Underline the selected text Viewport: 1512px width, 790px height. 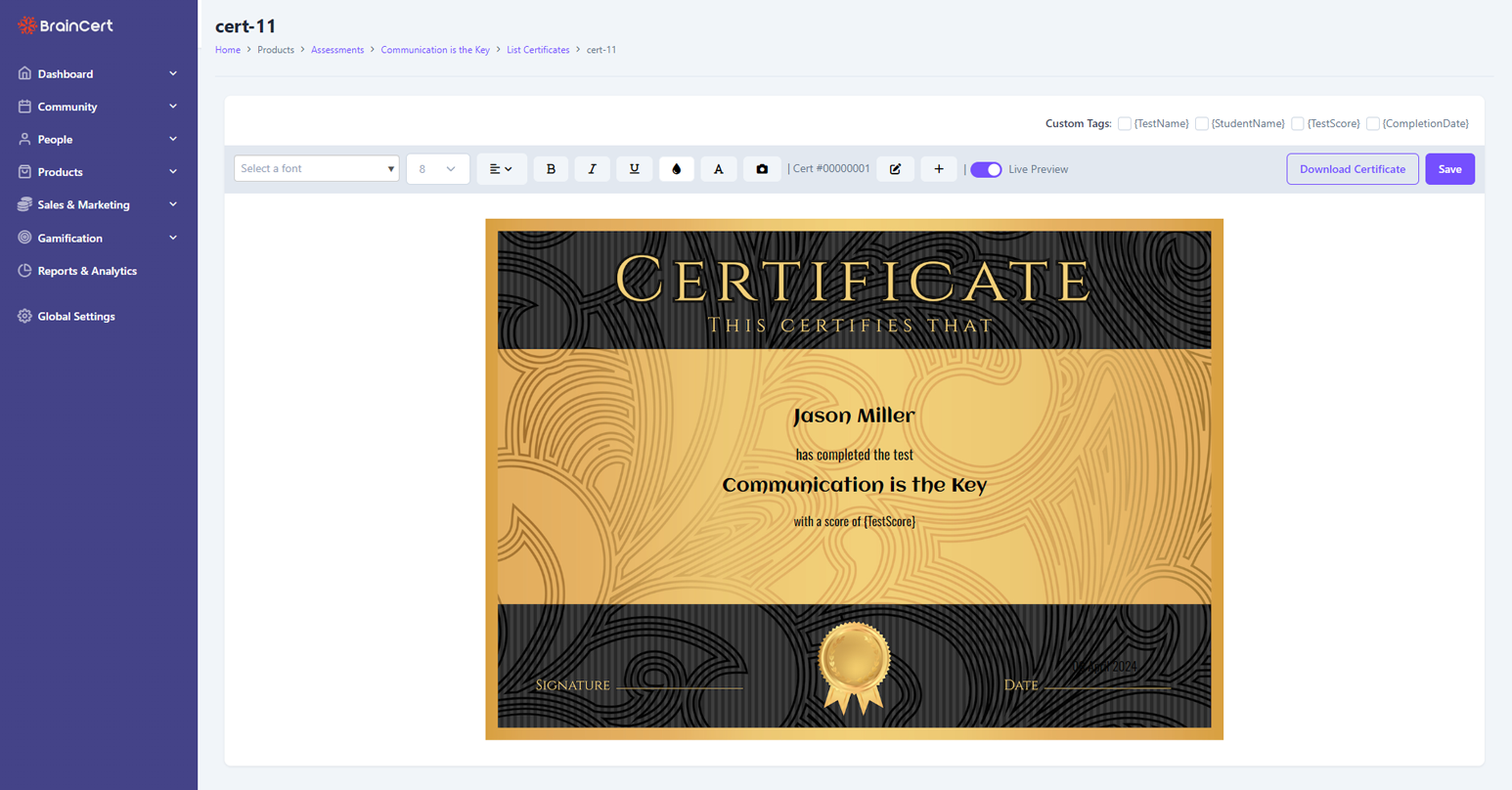(x=635, y=168)
